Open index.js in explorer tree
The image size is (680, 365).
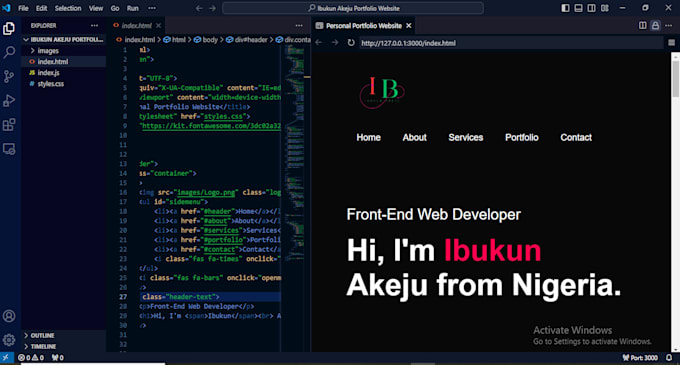pos(64,73)
